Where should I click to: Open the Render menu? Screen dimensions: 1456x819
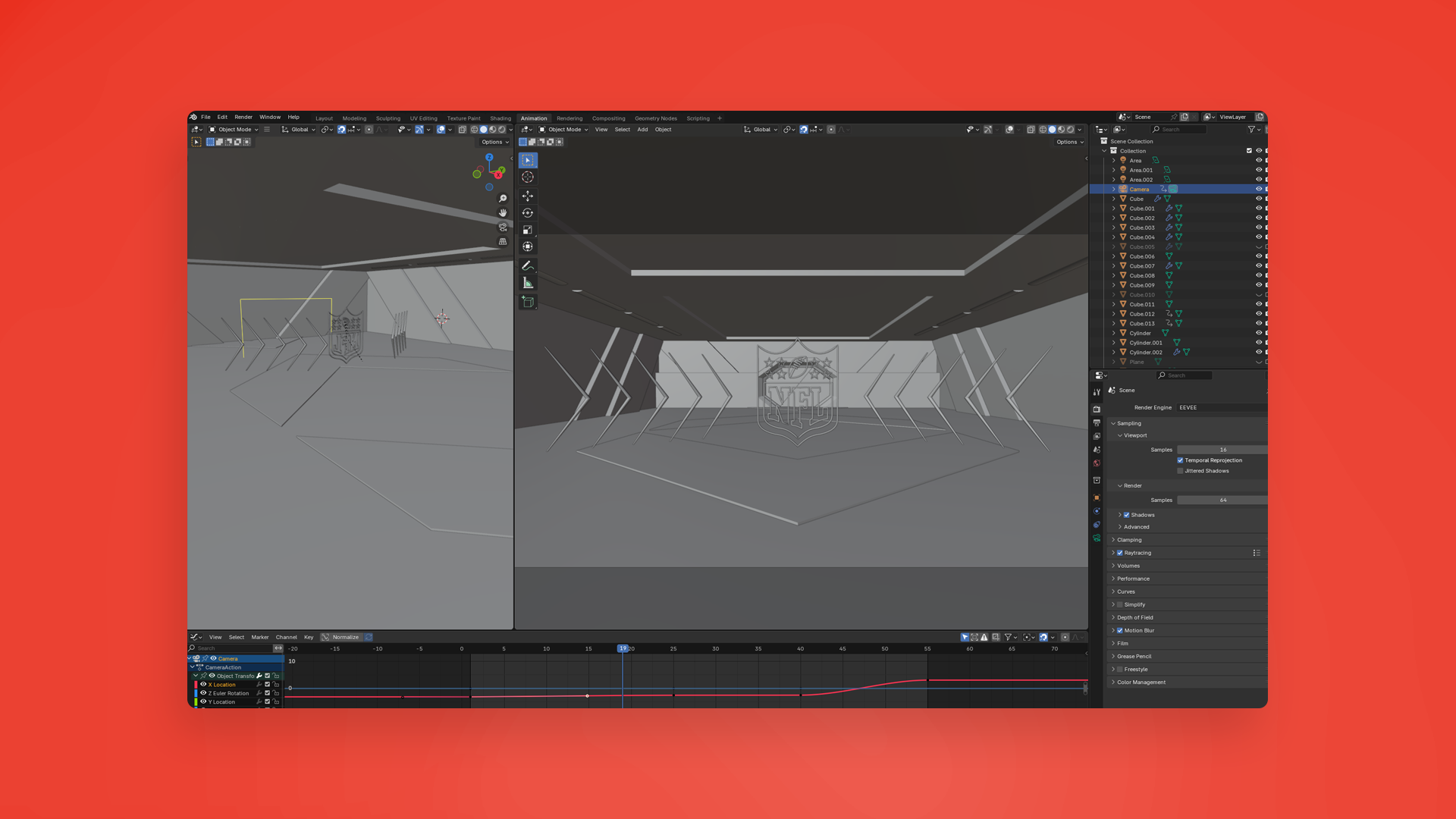click(x=243, y=118)
